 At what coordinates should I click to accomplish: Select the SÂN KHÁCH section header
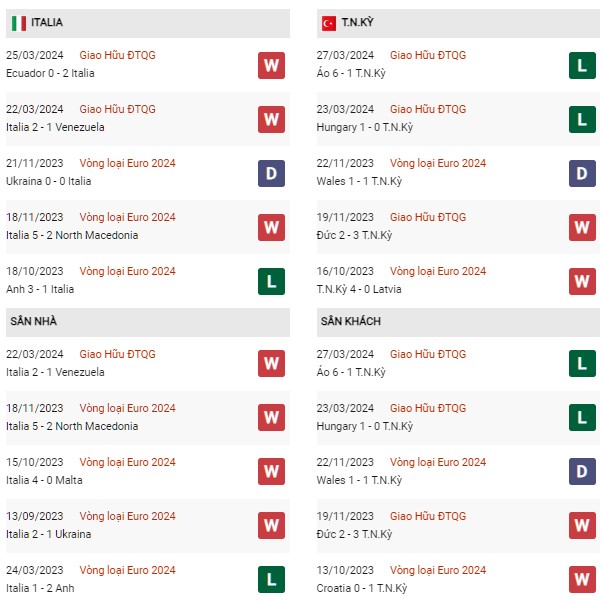[350, 321]
